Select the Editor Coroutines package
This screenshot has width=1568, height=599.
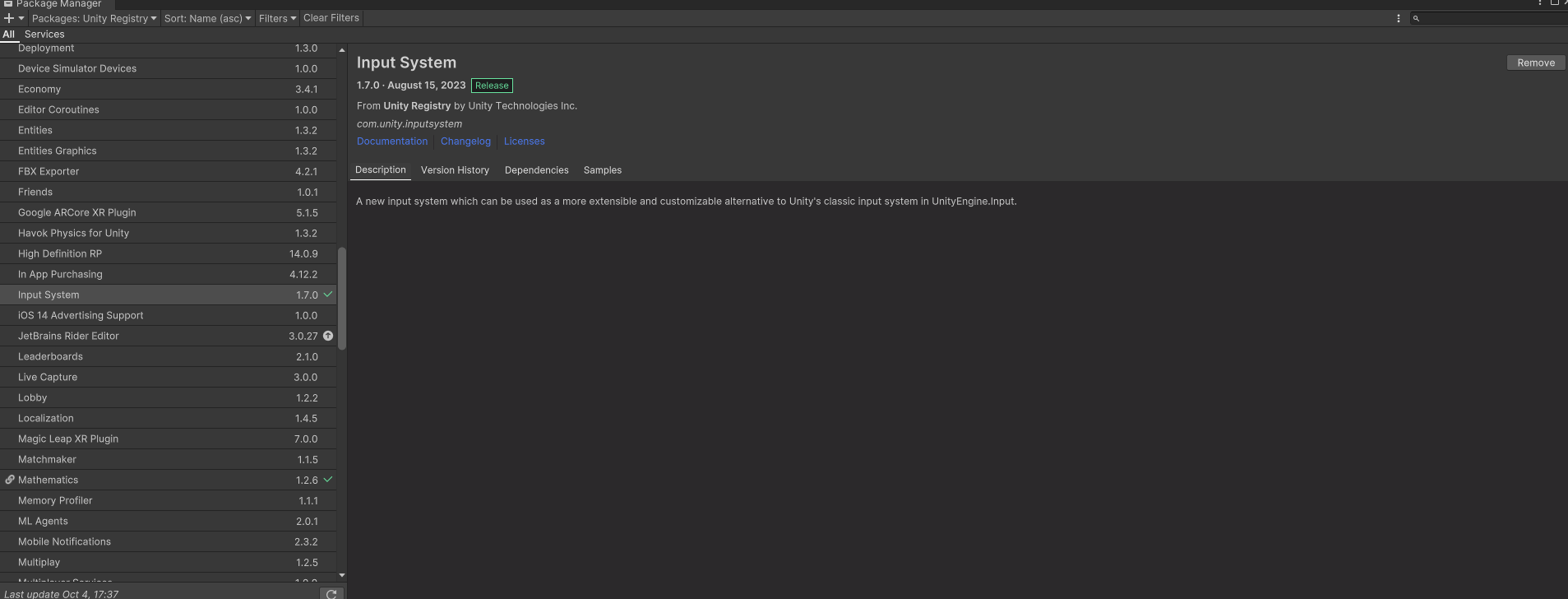coord(168,109)
